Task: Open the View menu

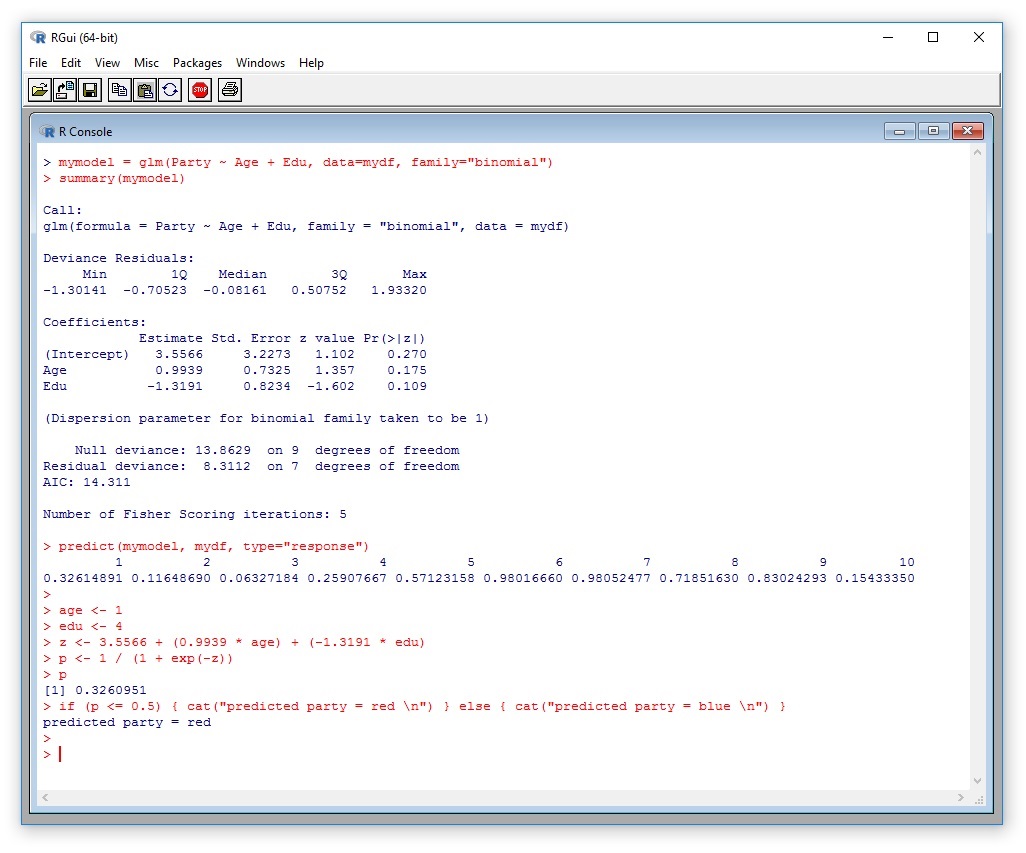Action: point(107,63)
